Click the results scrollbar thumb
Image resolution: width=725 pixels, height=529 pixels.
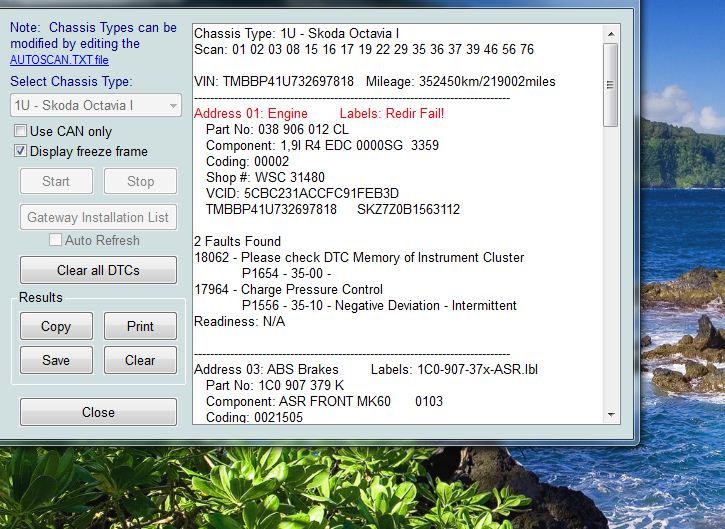point(611,85)
